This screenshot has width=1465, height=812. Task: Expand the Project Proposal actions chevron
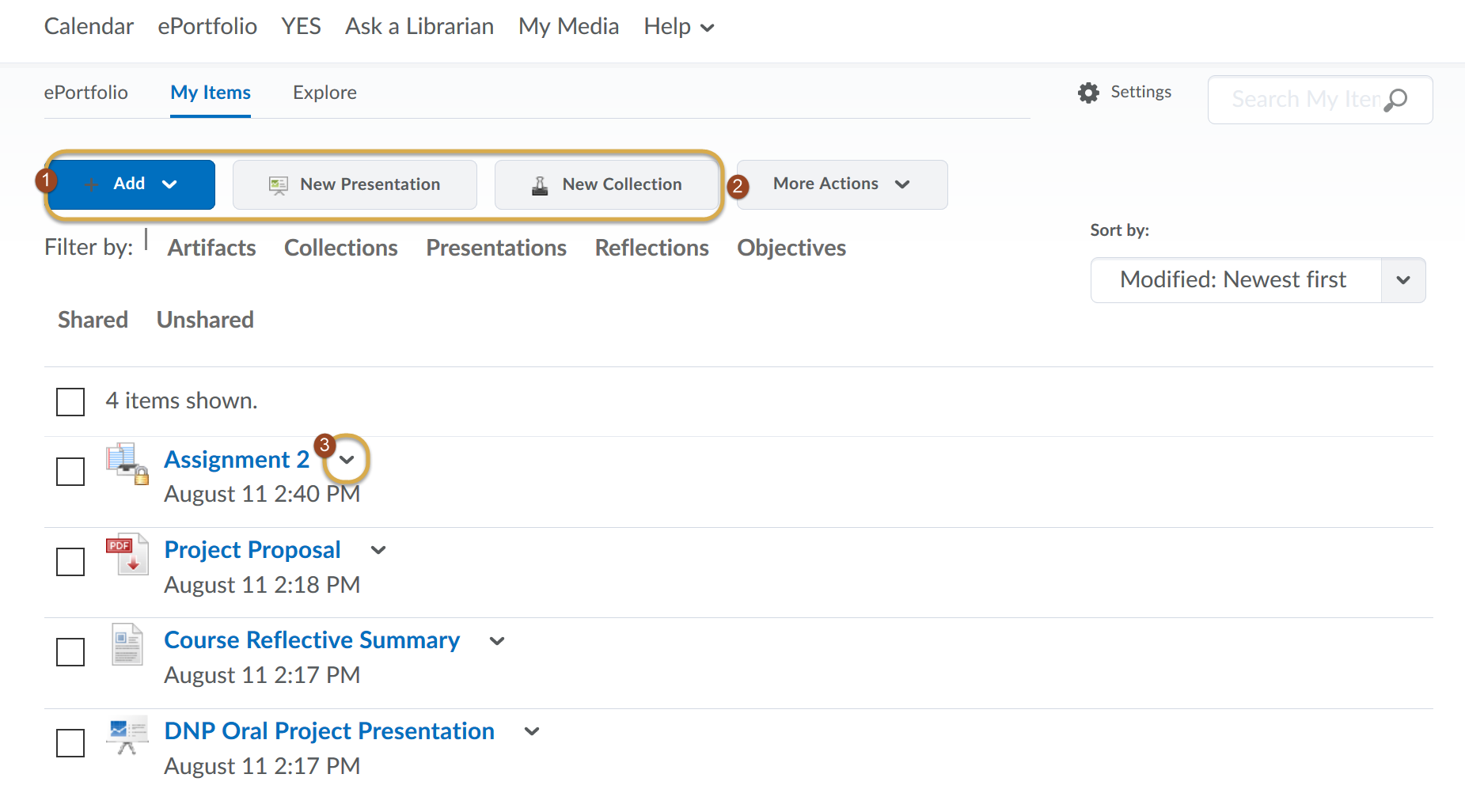tap(378, 550)
